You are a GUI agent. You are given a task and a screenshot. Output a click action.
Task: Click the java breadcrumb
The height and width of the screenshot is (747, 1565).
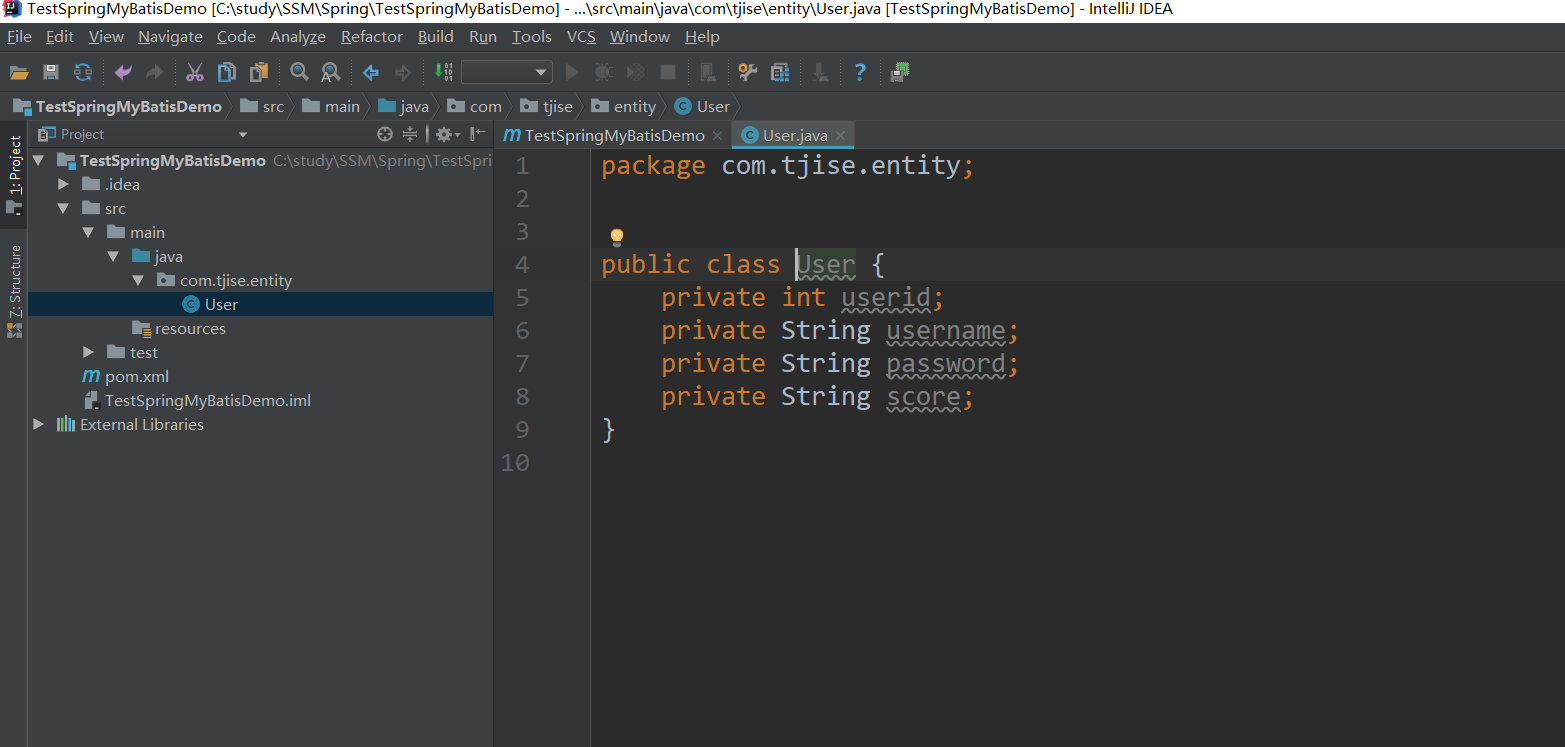(x=403, y=106)
